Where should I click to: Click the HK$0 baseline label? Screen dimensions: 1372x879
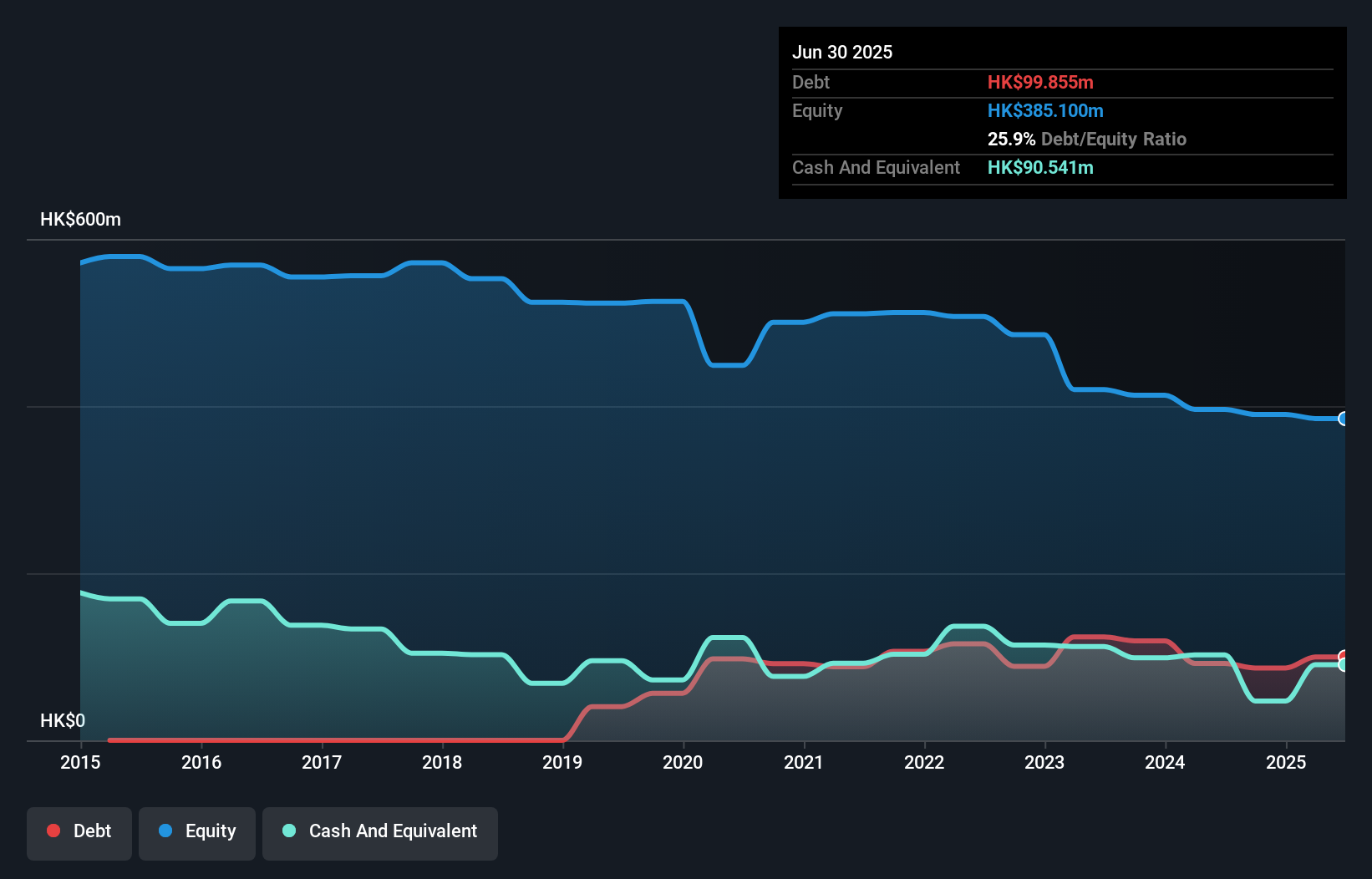click(63, 720)
